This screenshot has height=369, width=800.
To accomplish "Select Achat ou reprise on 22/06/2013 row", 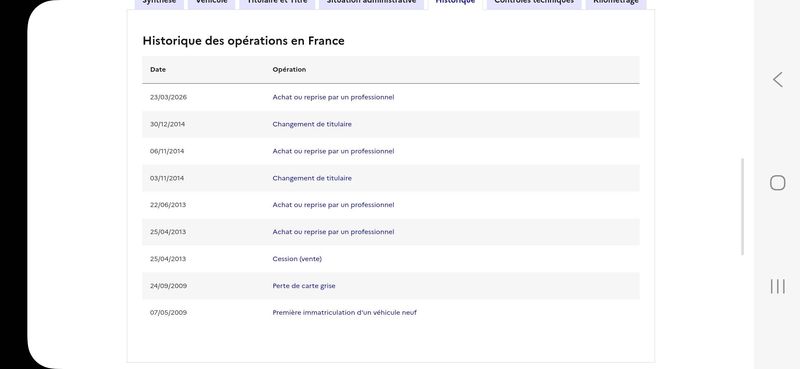I will (333, 205).
